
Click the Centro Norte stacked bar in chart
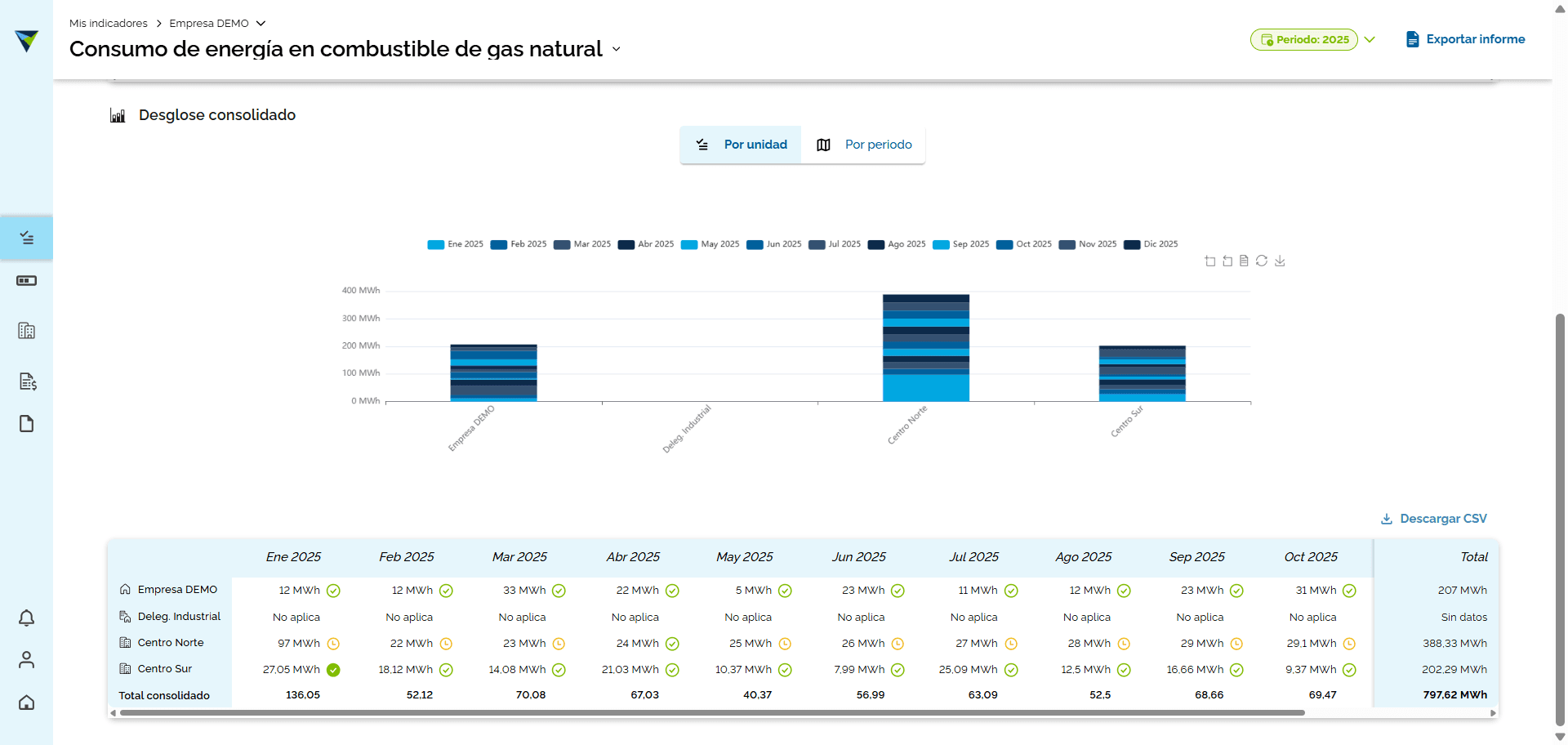[926, 348]
